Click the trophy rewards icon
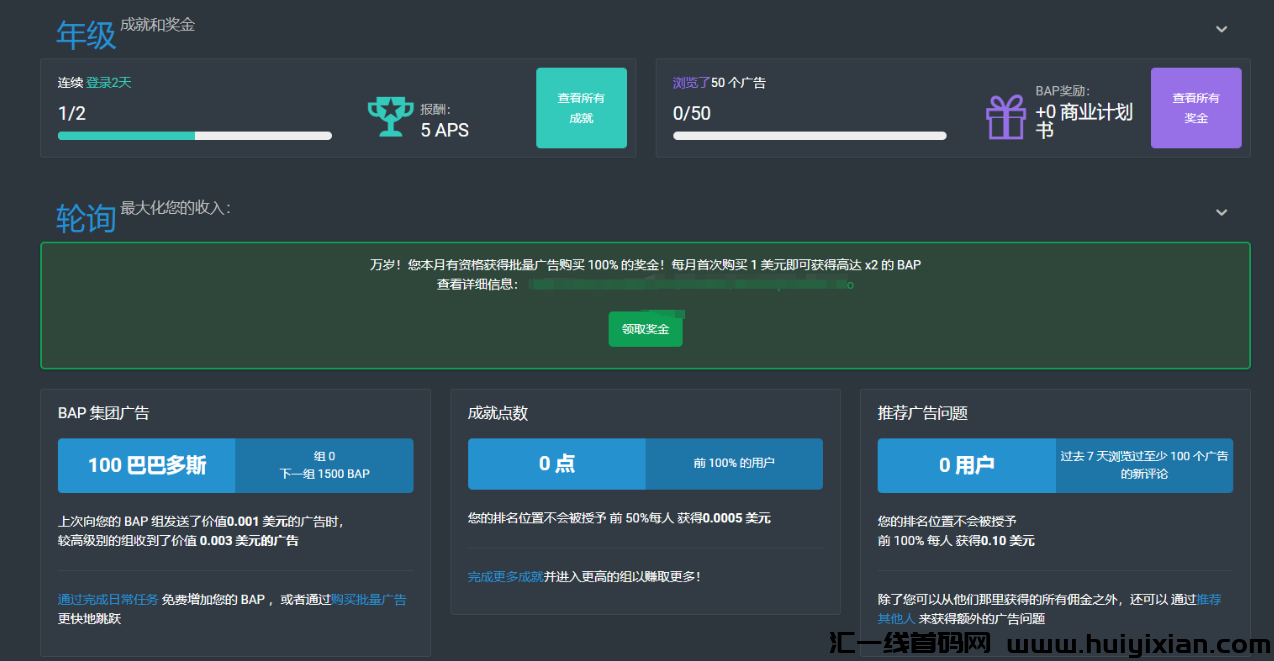The height and width of the screenshot is (661, 1274). pyautogui.click(x=390, y=116)
